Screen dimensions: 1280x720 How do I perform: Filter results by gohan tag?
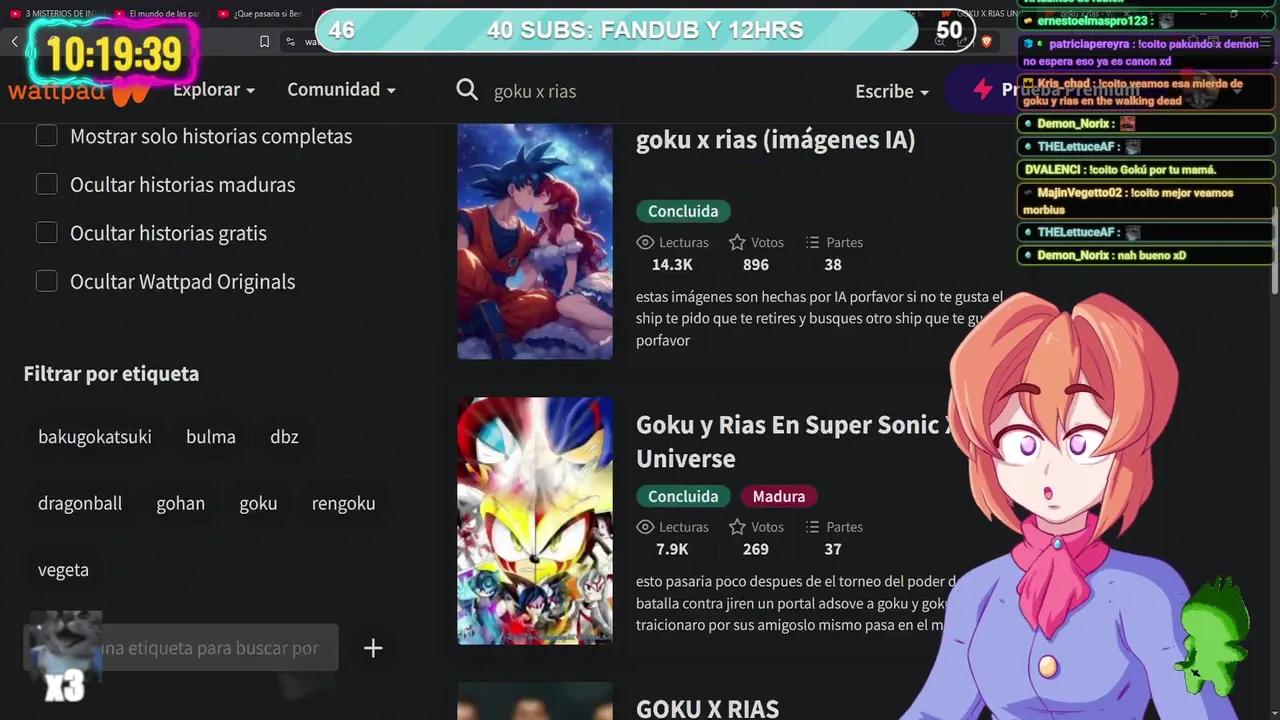click(181, 503)
